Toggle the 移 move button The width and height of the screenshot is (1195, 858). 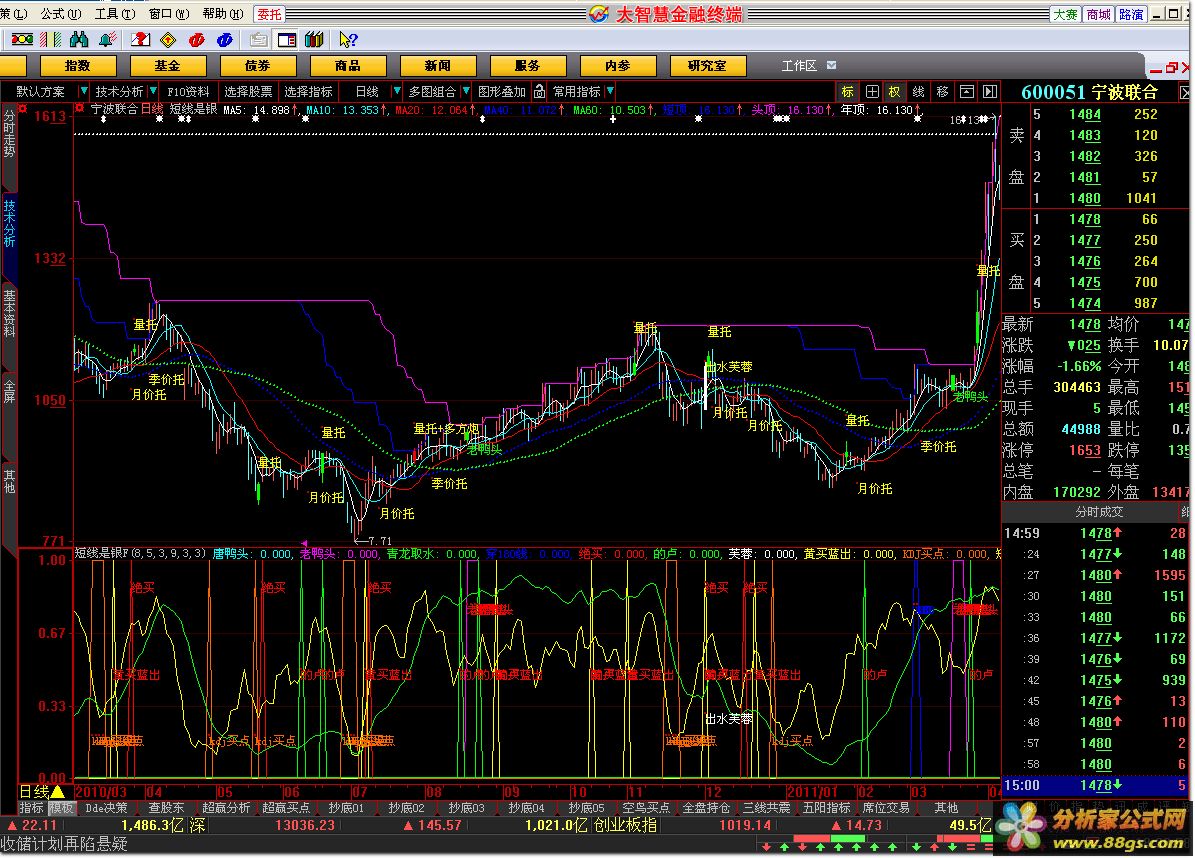(943, 91)
